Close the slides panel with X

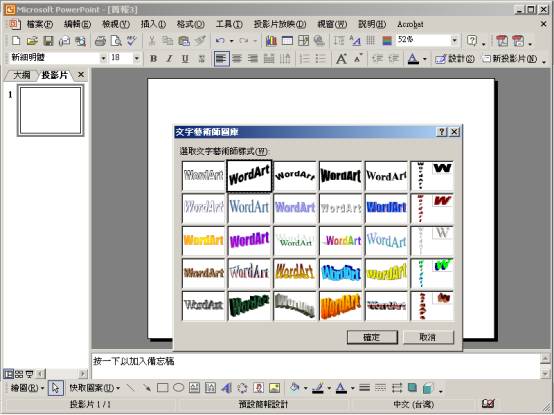(x=81, y=75)
